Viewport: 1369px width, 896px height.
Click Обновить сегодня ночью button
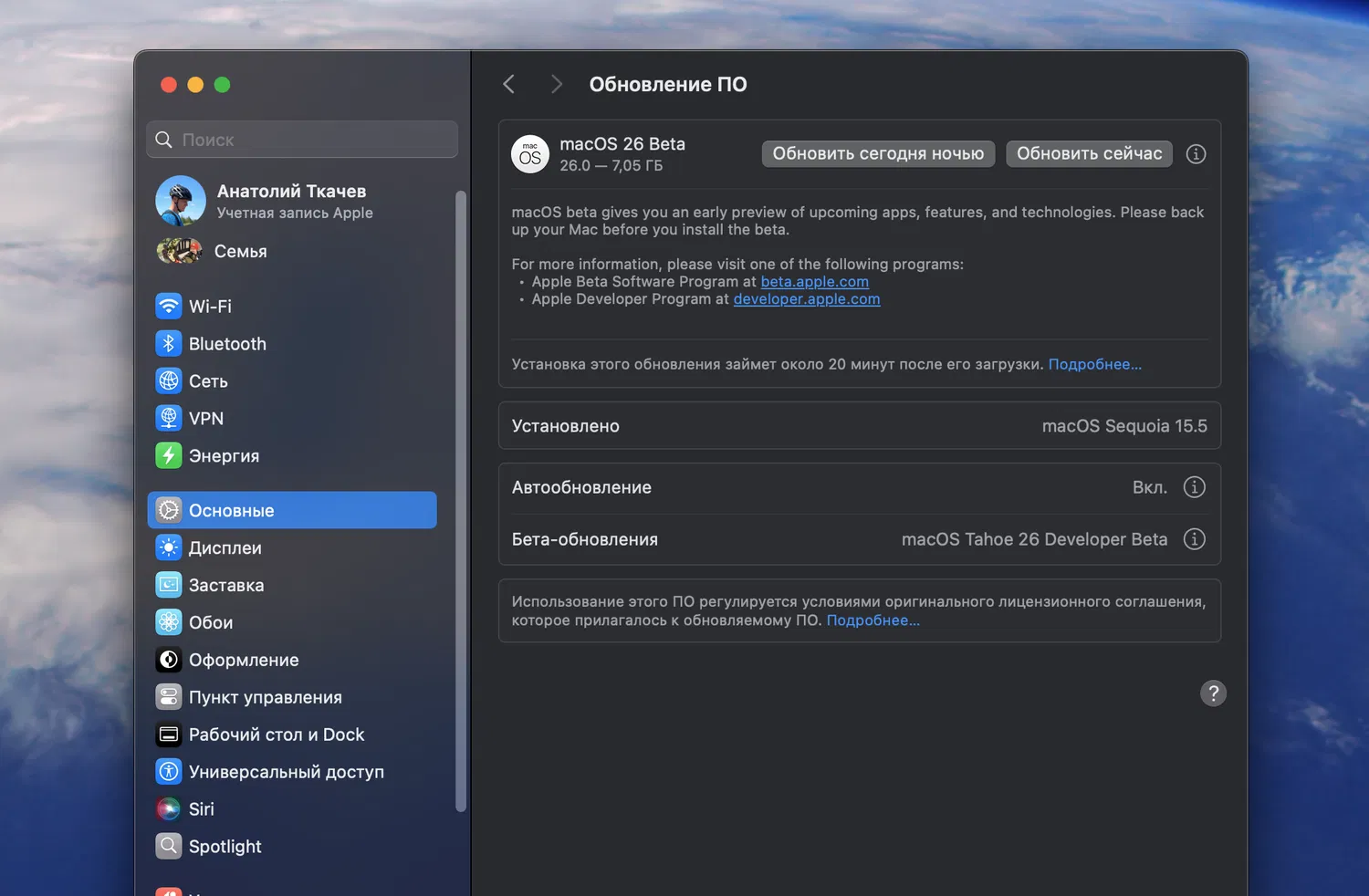pos(878,154)
